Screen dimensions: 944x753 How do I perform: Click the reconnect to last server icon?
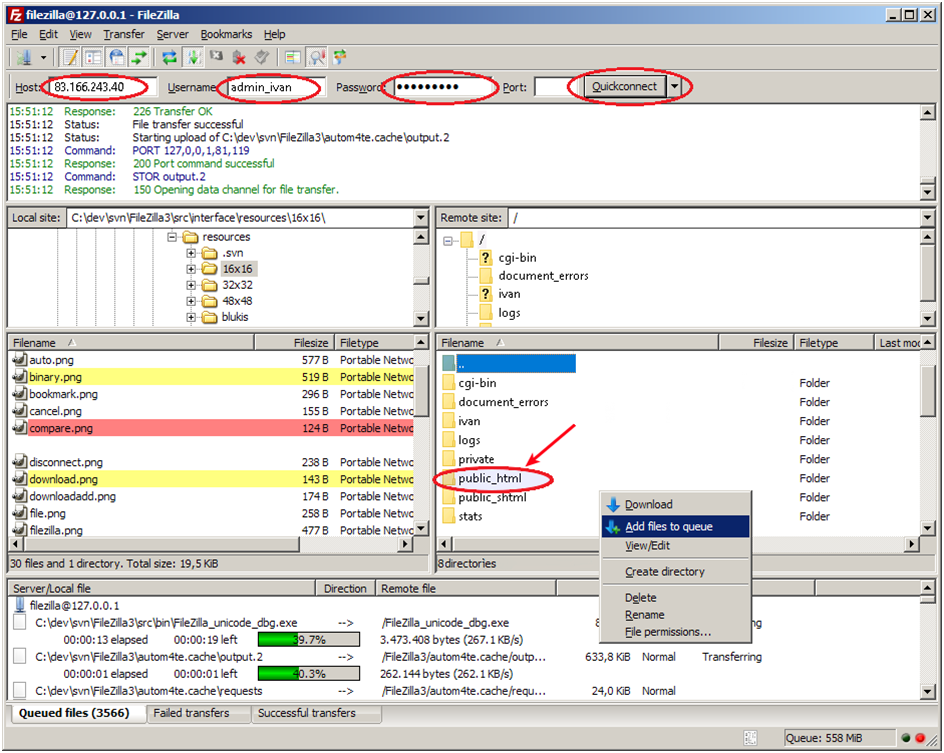(262, 58)
